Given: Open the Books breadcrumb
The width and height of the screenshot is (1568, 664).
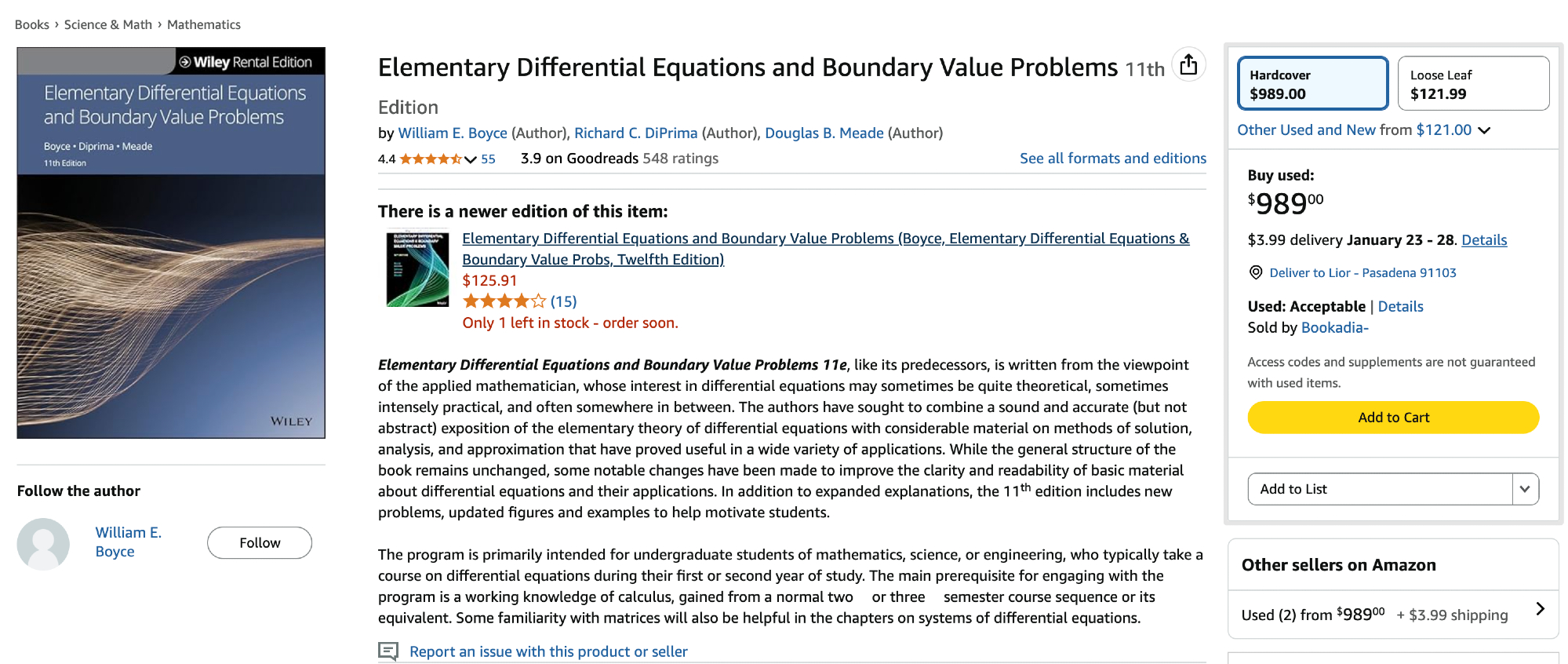Looking at the screenshot, I should pyautogui.click(x=32, y=24).
